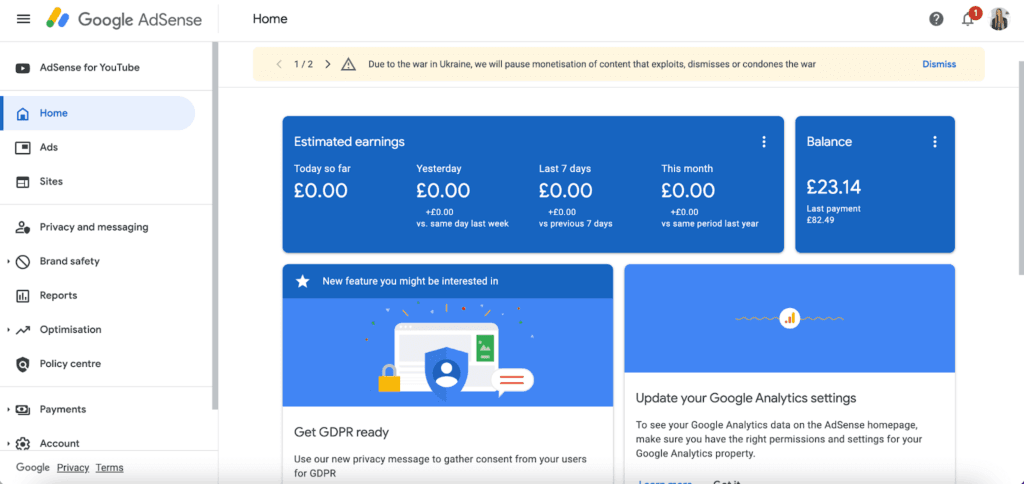Select Sites in the sidebar
This screenshot has width=1024, height=484.
coord(51,182)
